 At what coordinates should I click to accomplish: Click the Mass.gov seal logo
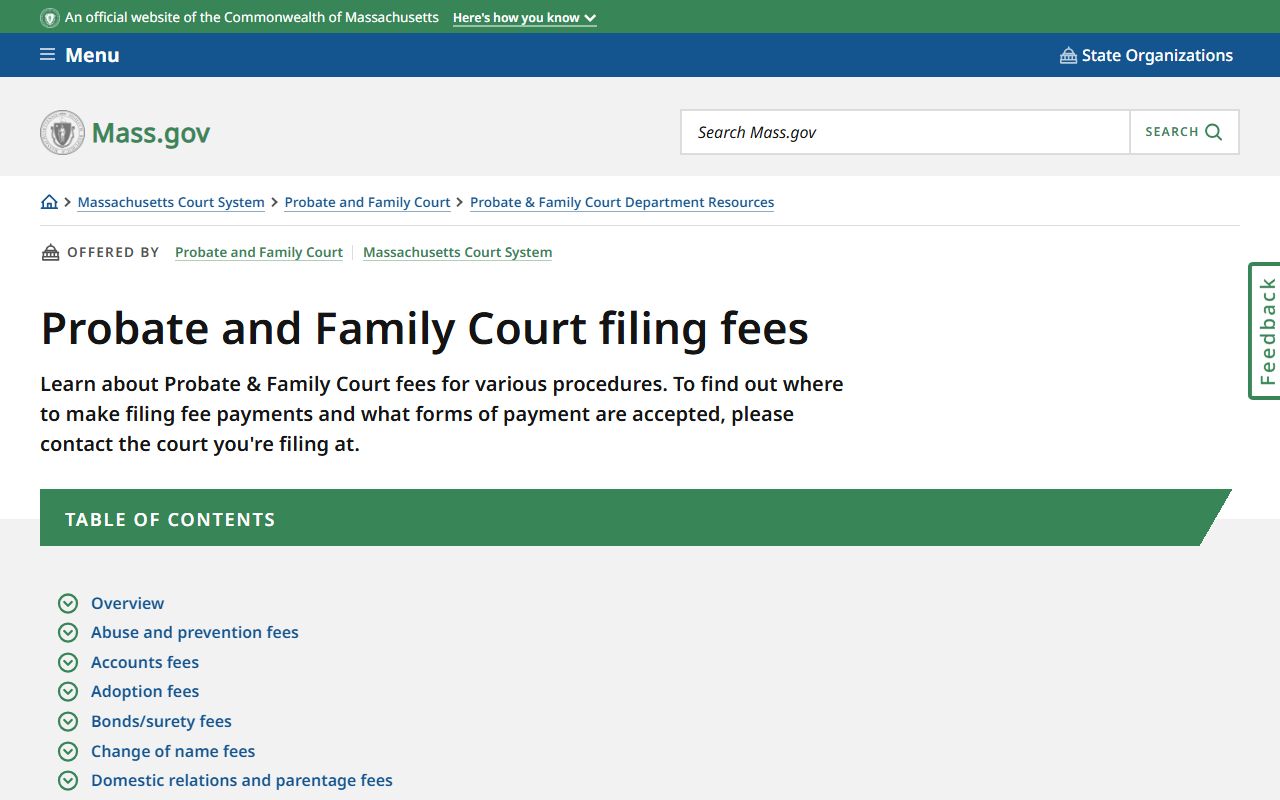pos(62,132)
